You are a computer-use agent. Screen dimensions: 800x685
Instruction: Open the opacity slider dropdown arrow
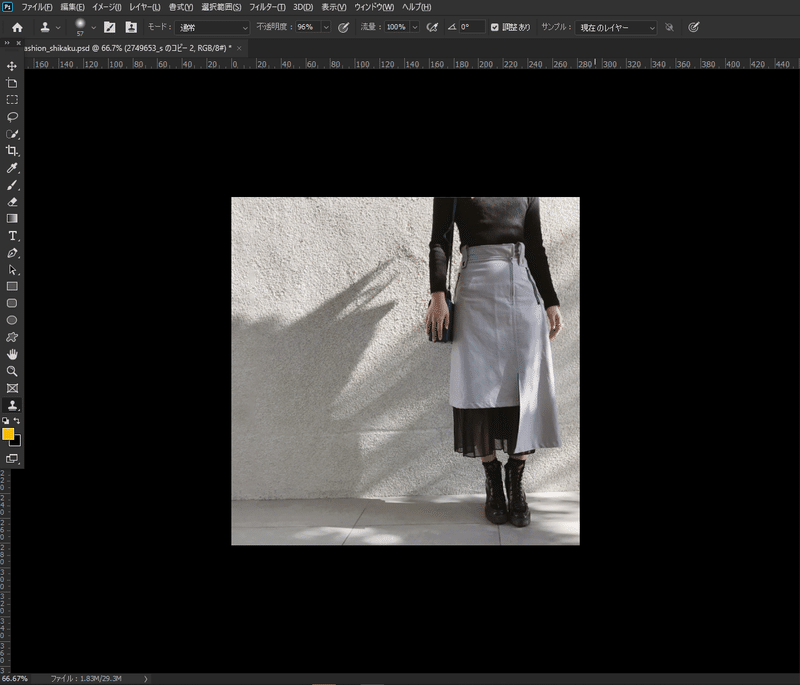(326, 27)
